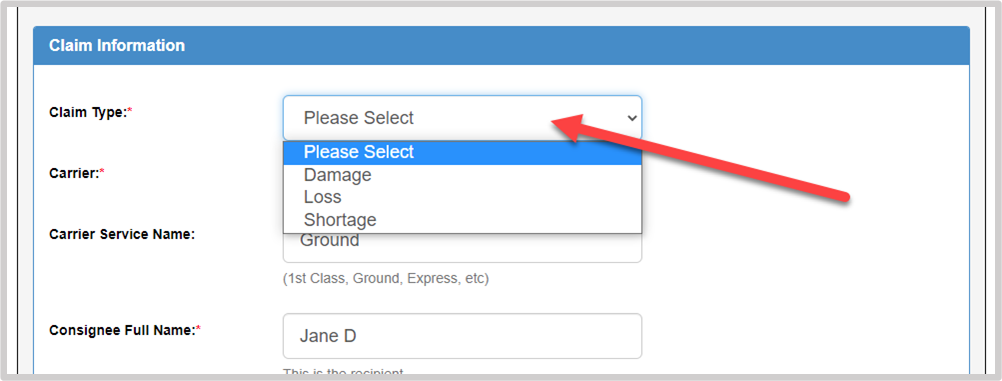1002x381 pixels.
Task: Focus the Carrier Service Name field containing Ground
Action: [462, 247]
